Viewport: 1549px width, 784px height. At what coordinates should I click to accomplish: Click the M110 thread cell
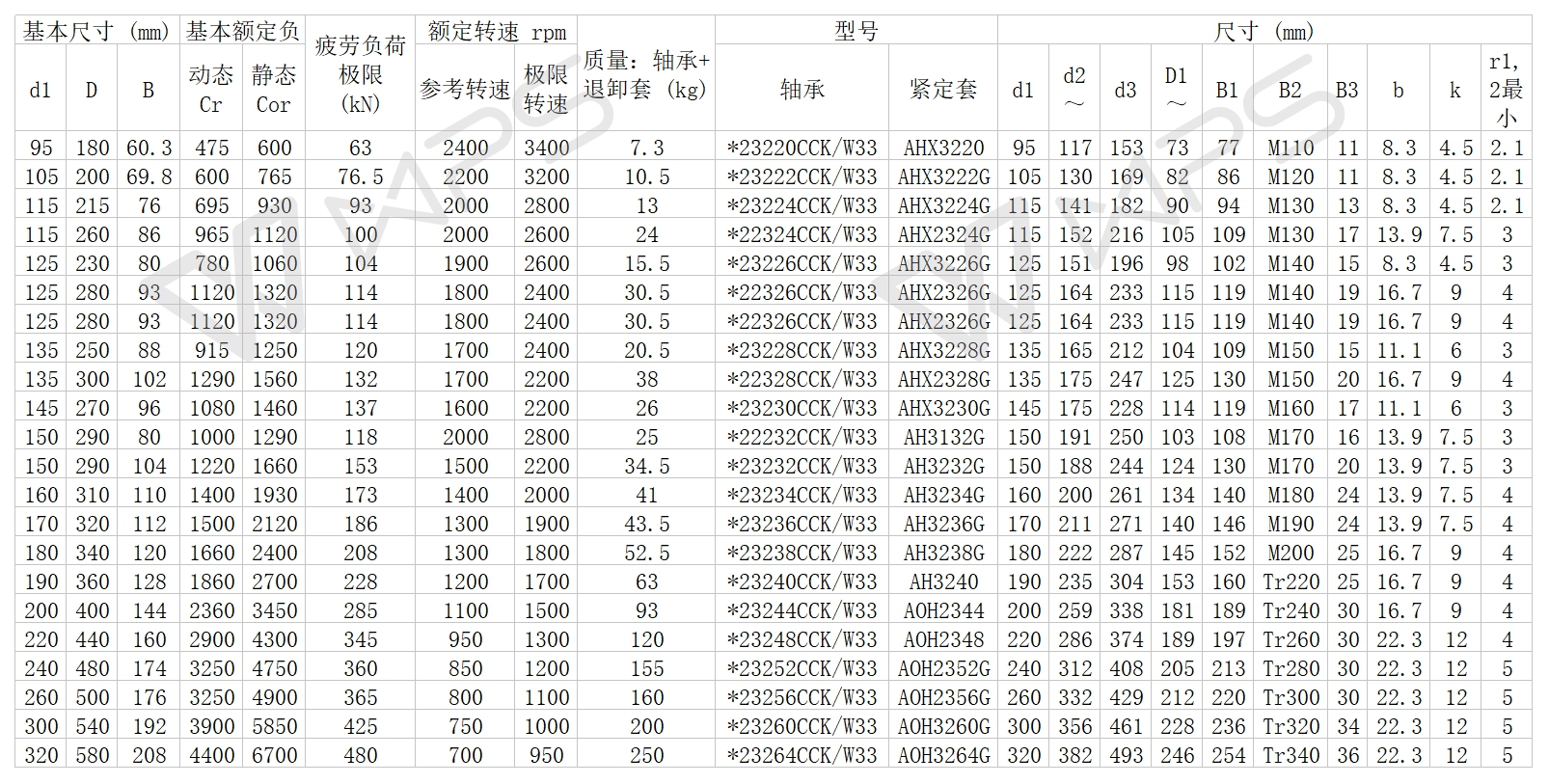tap(1291, 148)
